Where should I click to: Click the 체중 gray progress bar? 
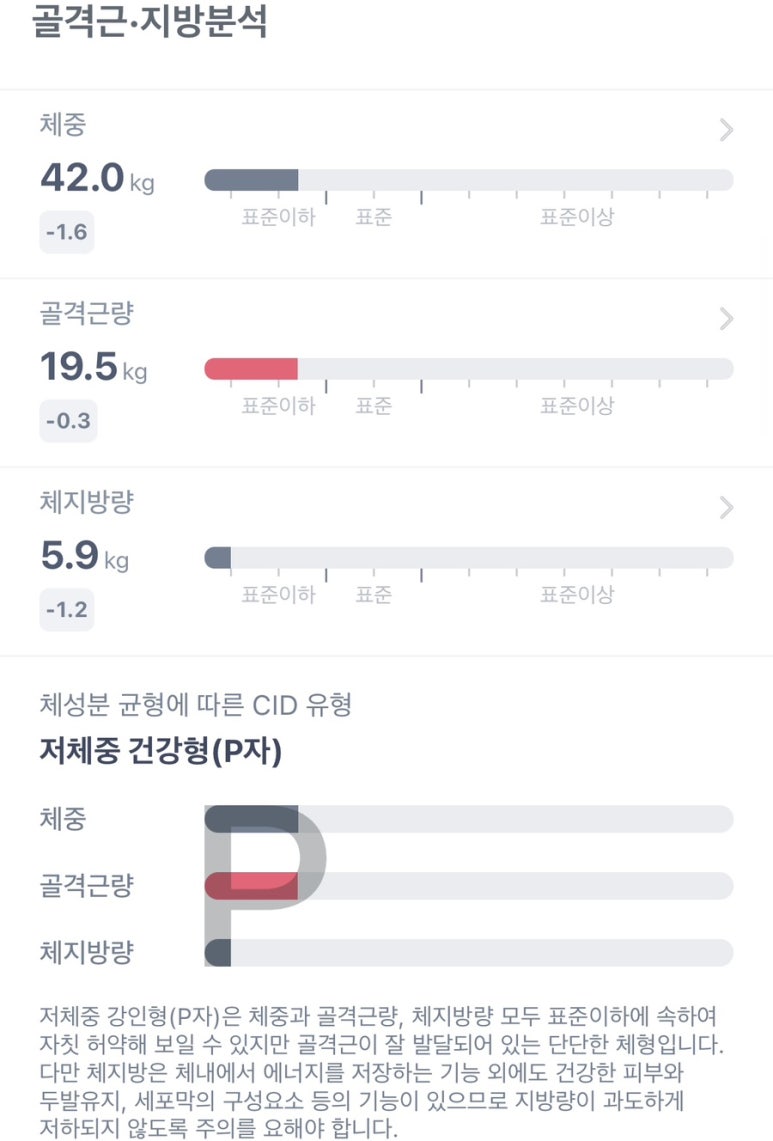468,180
